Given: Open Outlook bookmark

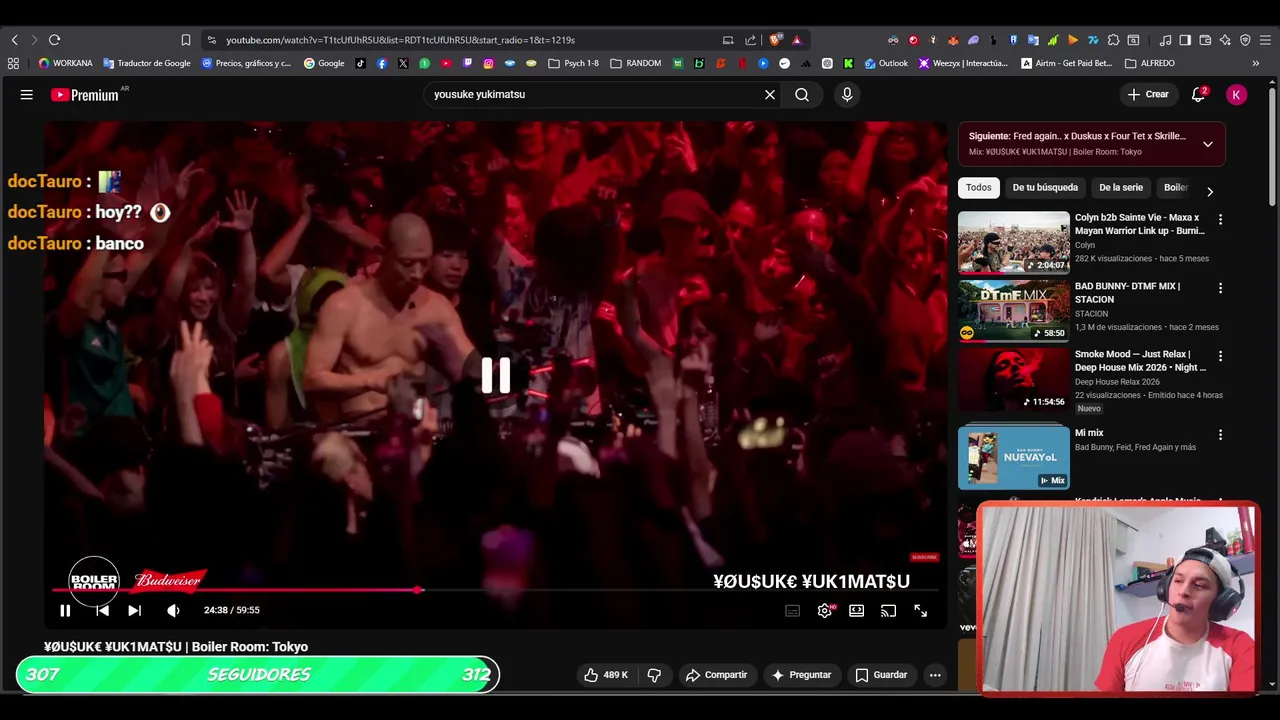Looking at the screenshot, I should coord(887,63).
